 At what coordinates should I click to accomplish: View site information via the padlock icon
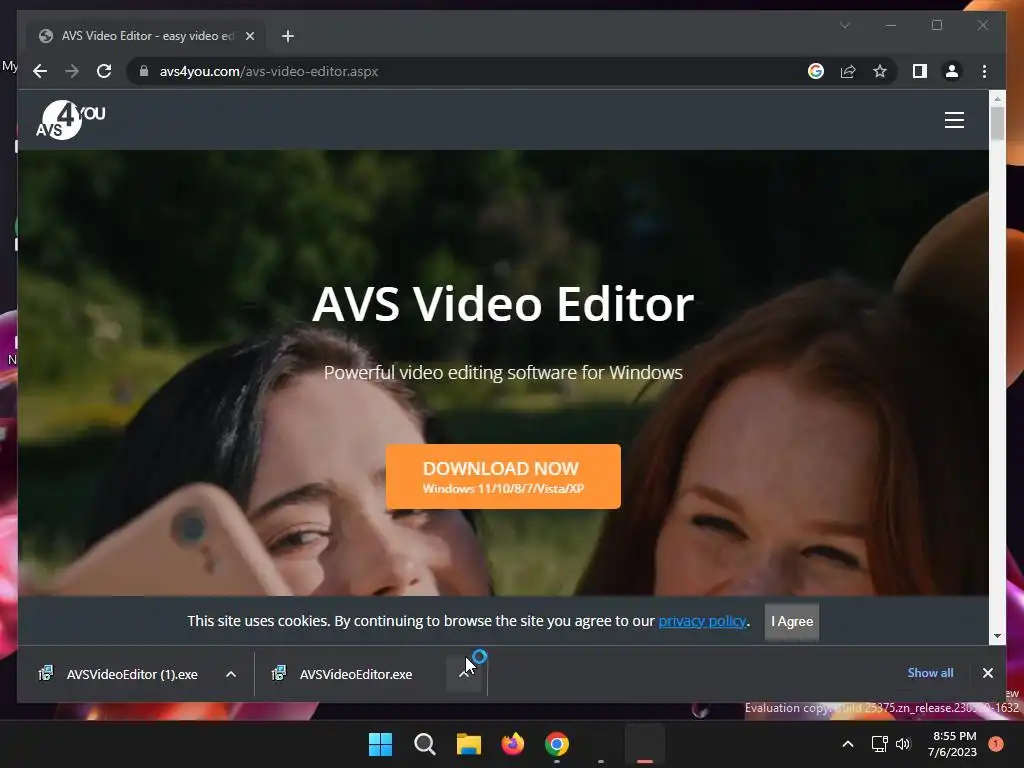click(144, 71)
